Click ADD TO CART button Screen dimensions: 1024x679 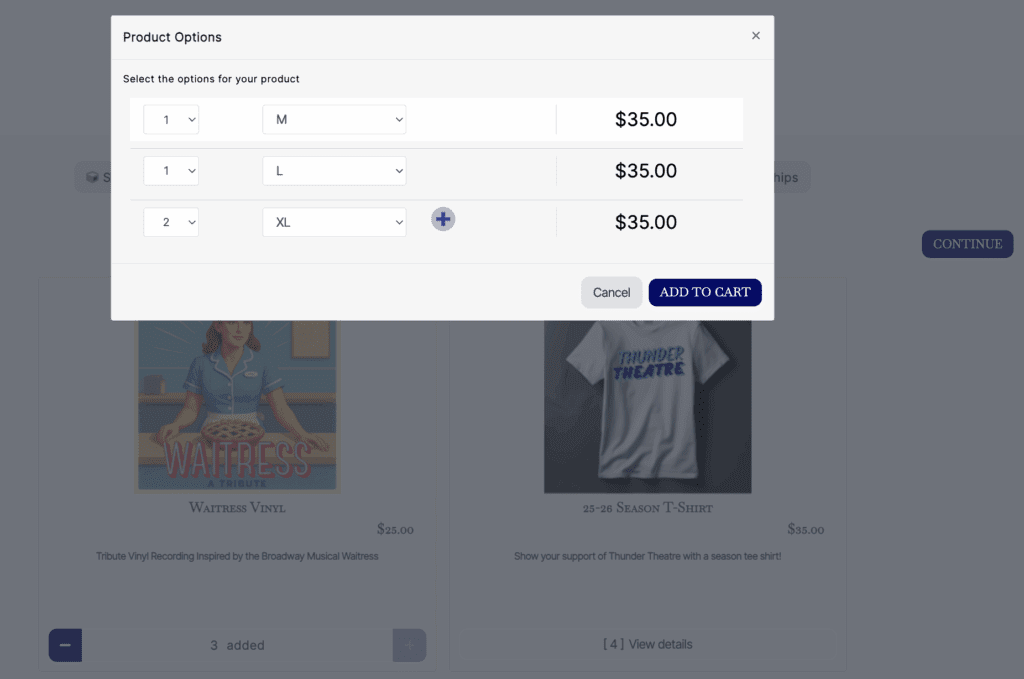pyautogui.click(x=705, y=292)
